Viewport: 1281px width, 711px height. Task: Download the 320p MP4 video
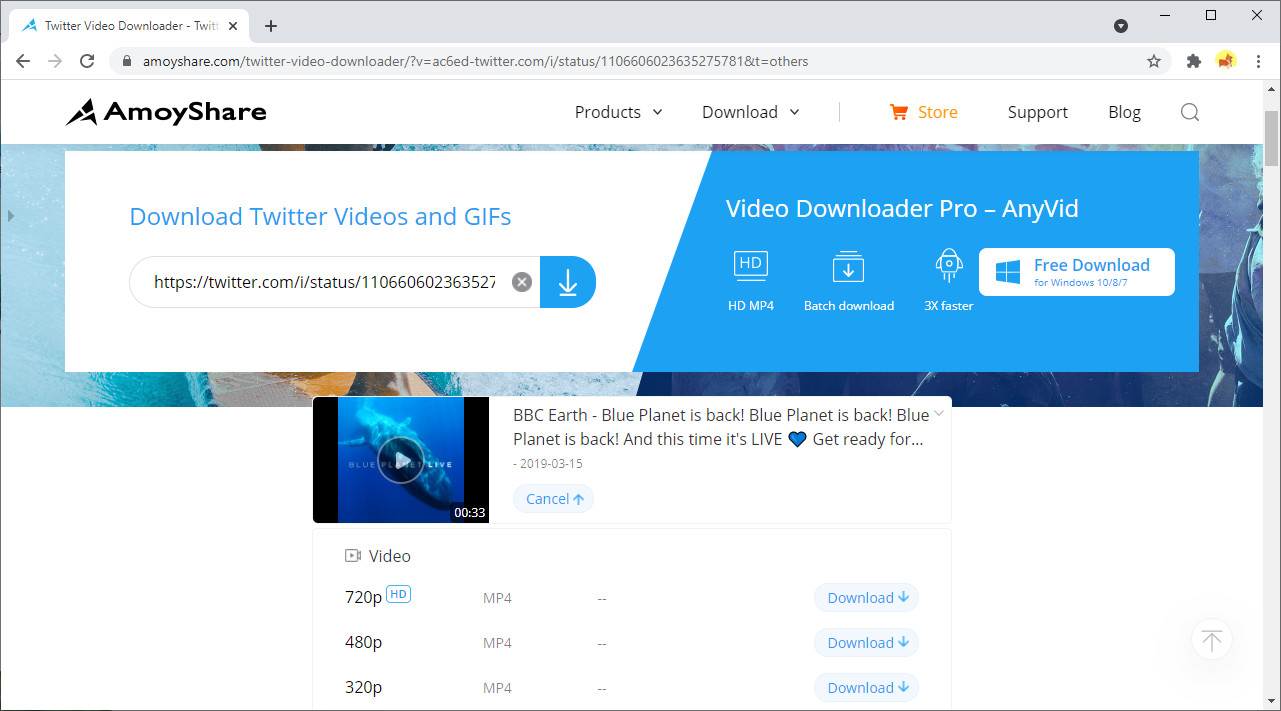pyautogui.click(x=867, y=688)
